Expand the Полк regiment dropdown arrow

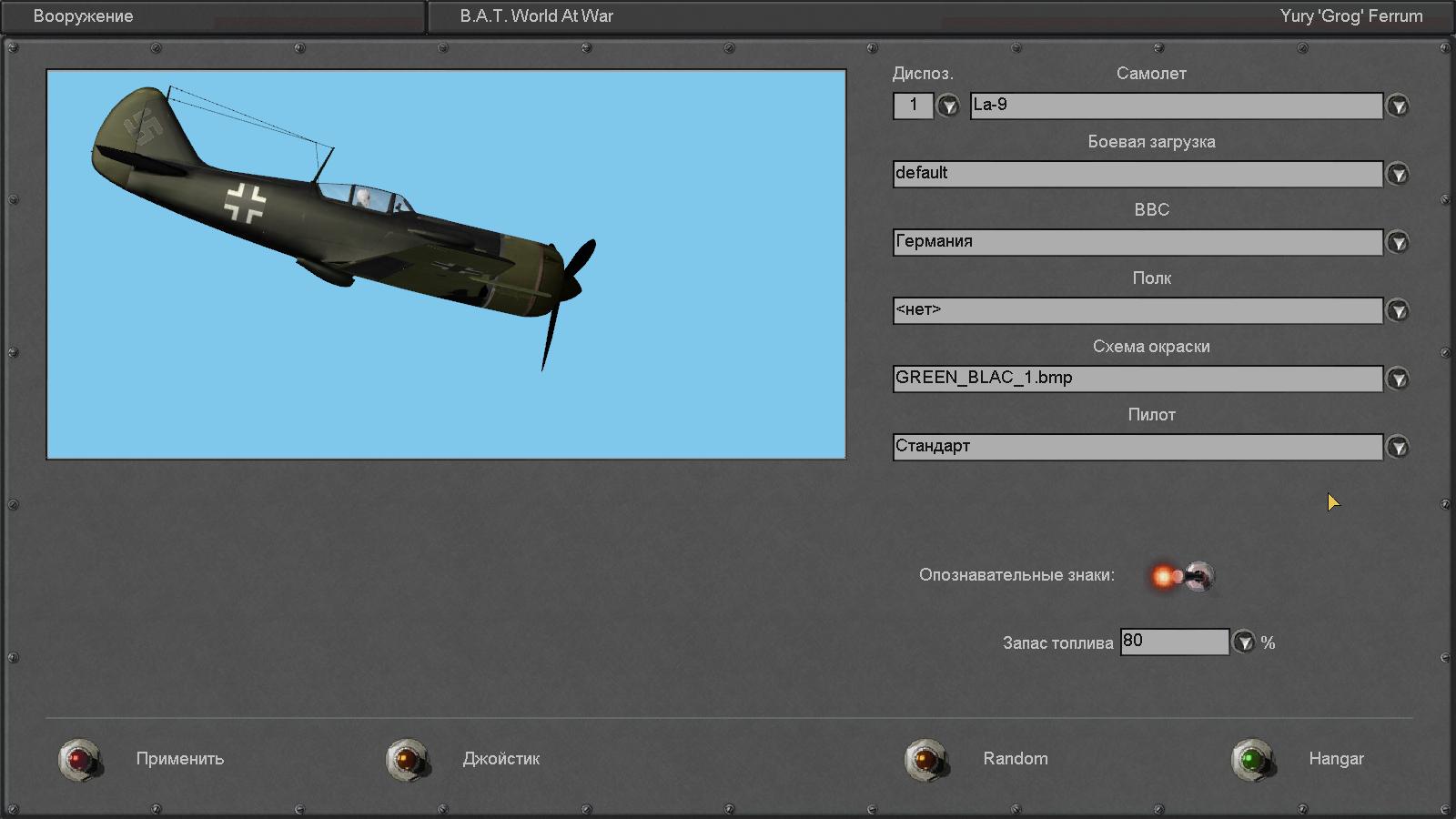[x=1398, y=311]
